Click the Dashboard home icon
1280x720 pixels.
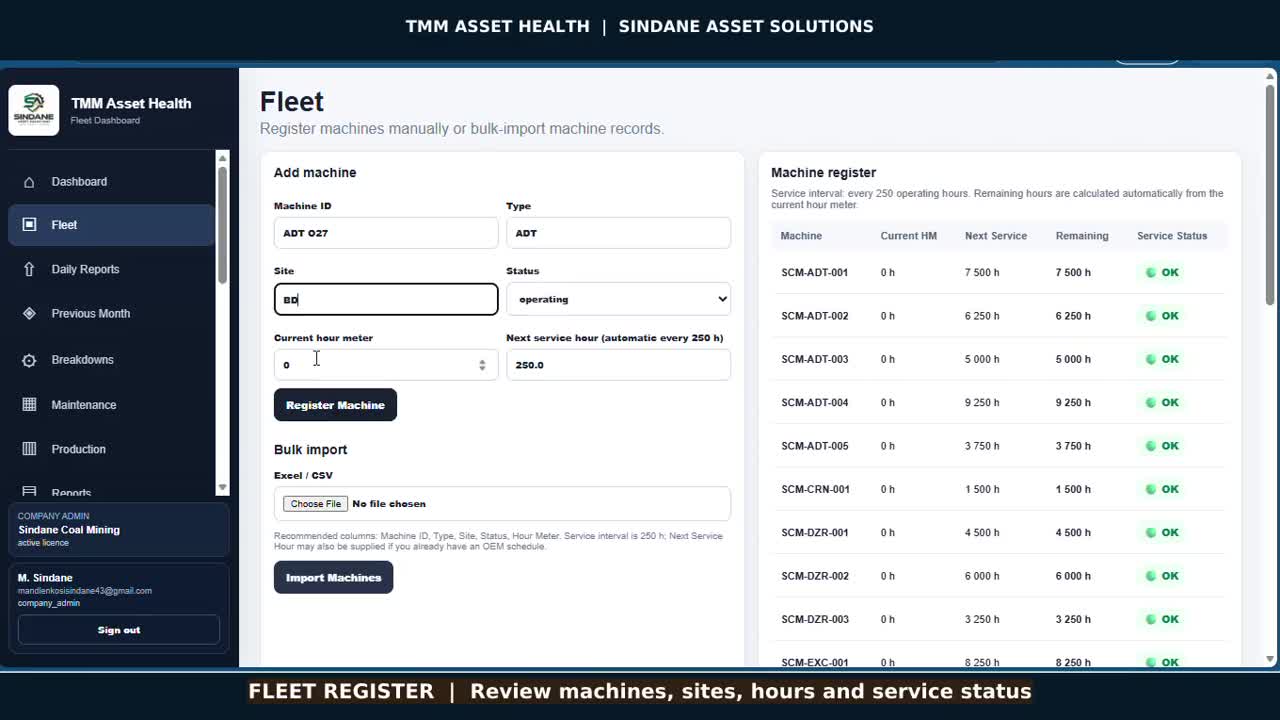(x=29, y=182)
